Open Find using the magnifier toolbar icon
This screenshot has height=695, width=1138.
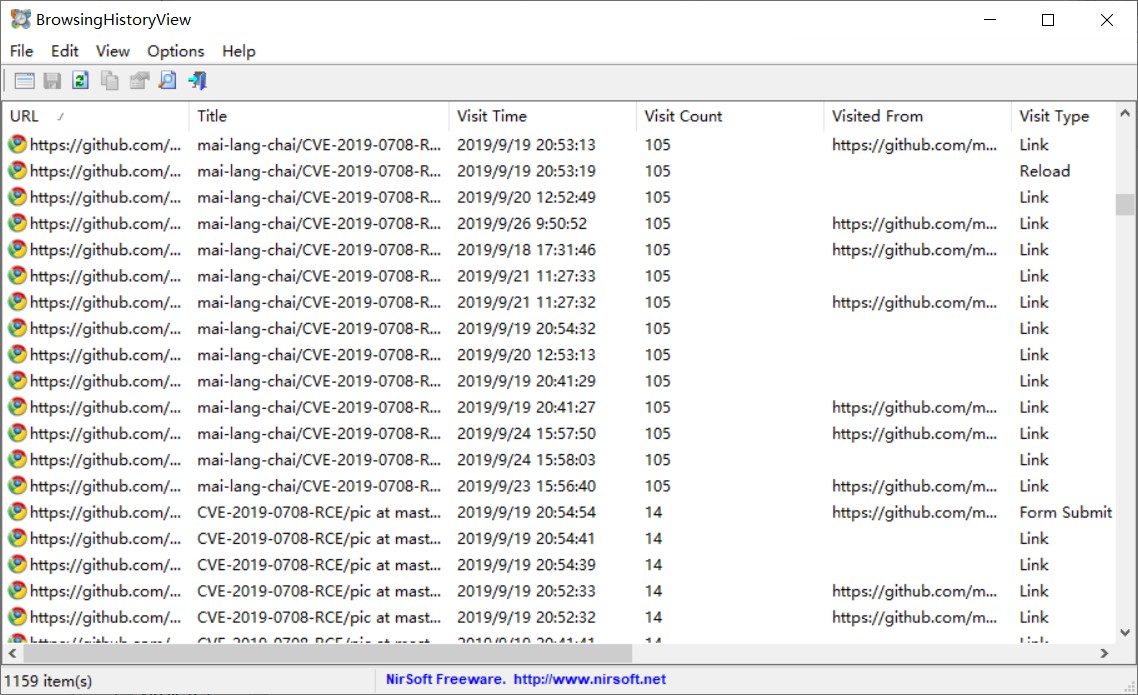(x=168, y=81)
